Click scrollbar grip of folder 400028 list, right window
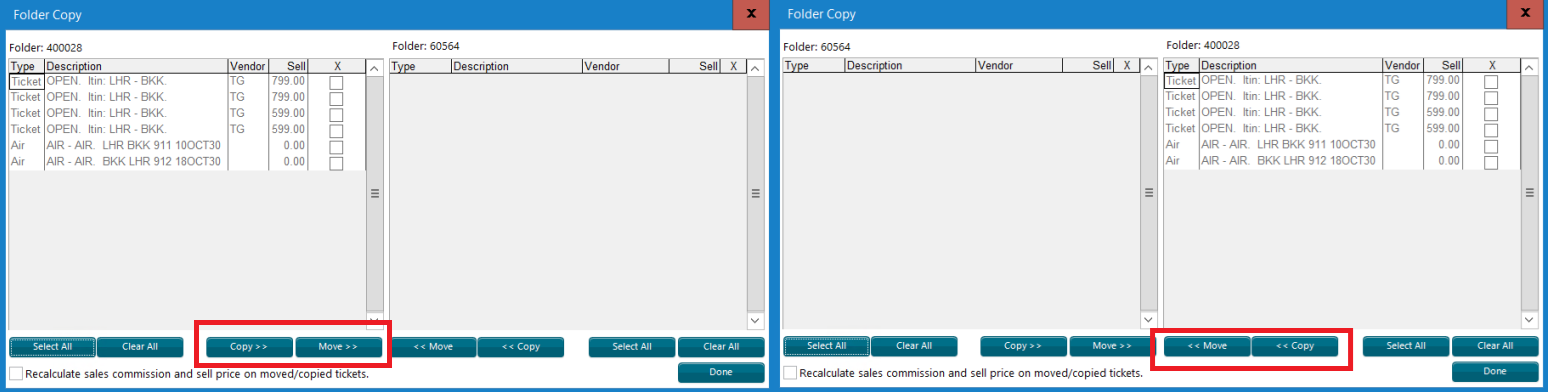1548x392 pixels. pyautogui.click(x=1530, y=194)
